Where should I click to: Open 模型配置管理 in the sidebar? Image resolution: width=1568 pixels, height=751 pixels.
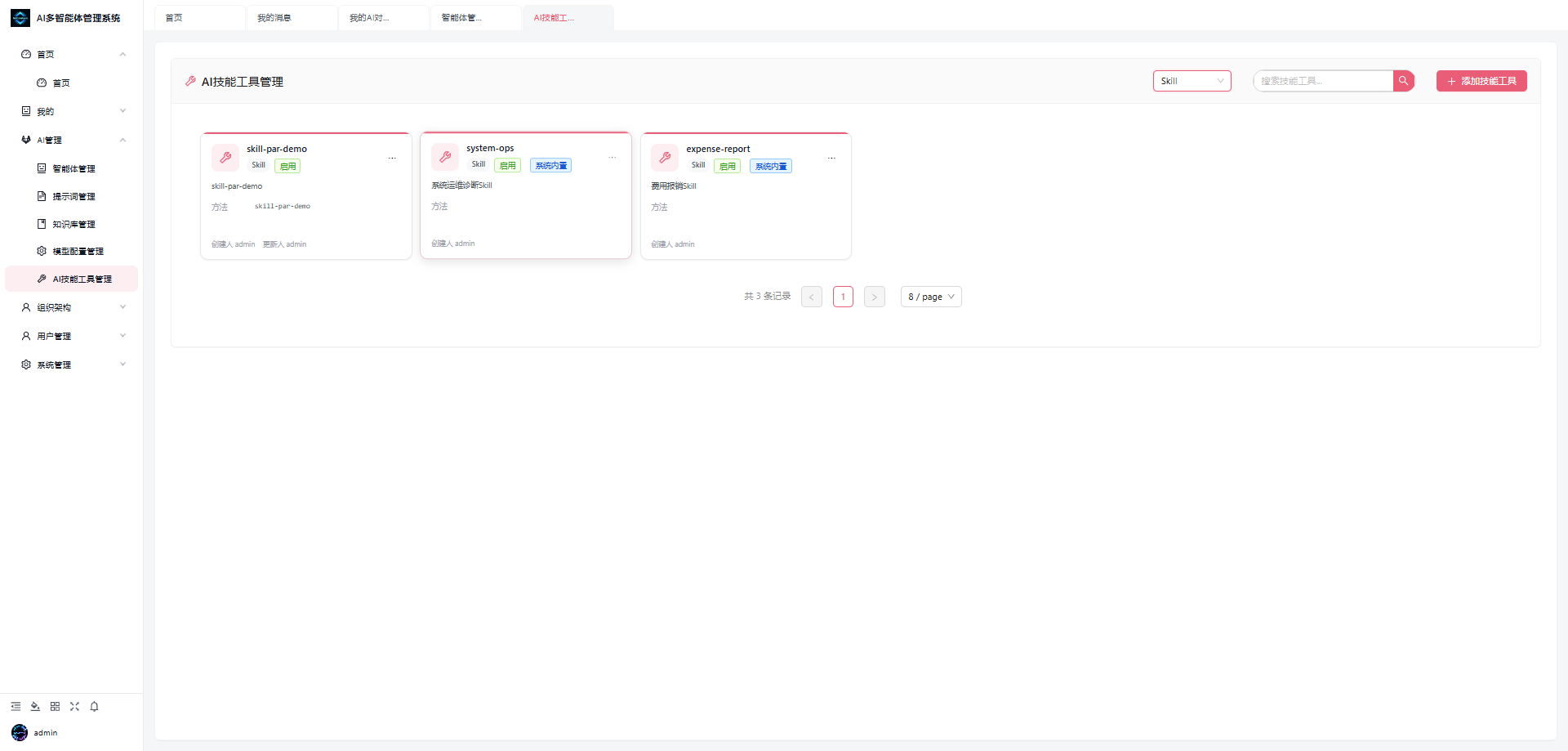pyautogui.click(x=72, y=251)
